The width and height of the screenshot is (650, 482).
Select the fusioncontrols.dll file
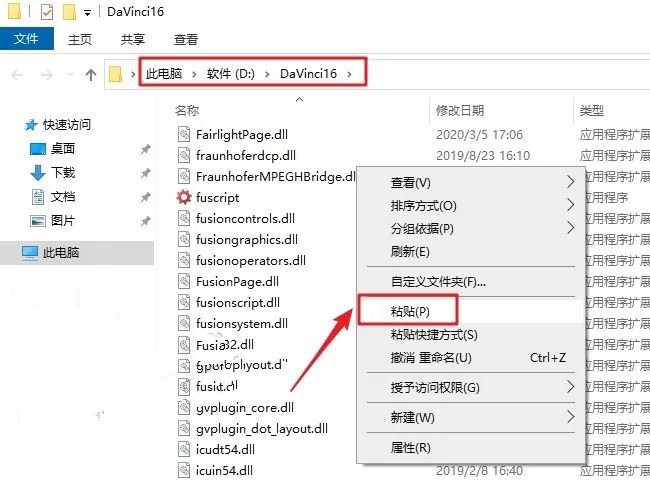(245, 218)
